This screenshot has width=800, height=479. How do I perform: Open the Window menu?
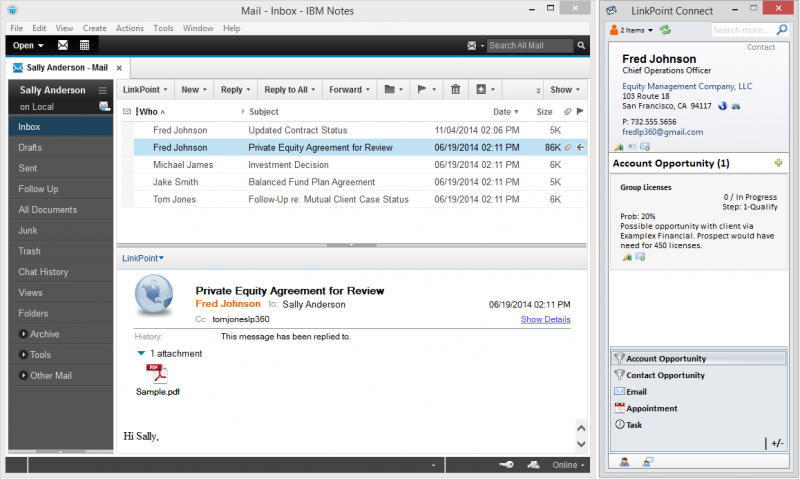(x=198, y=28)
